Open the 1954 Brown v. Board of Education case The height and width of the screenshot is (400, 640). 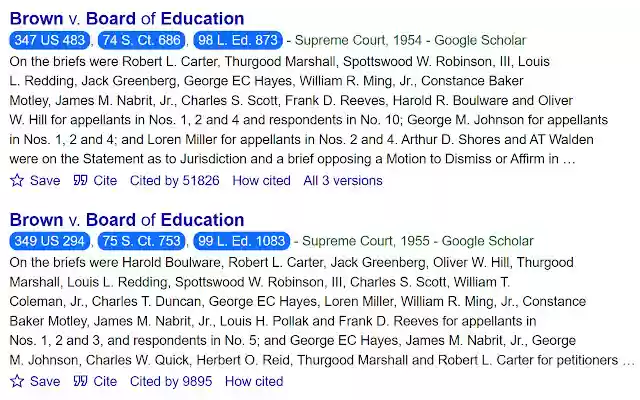[x=127, y=19]
